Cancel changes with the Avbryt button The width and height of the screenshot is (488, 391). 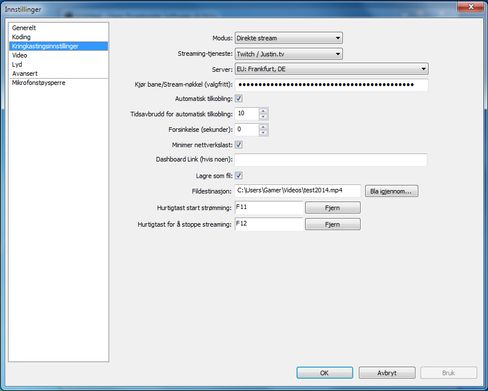(x=387, y=373)
